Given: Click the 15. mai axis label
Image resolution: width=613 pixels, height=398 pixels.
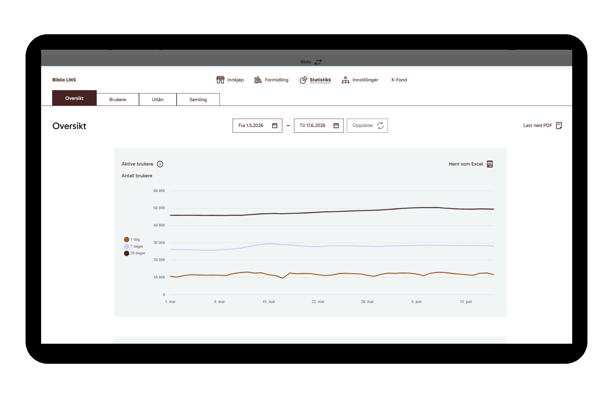Looking at the screenshot, I should (x=269, y=302).
